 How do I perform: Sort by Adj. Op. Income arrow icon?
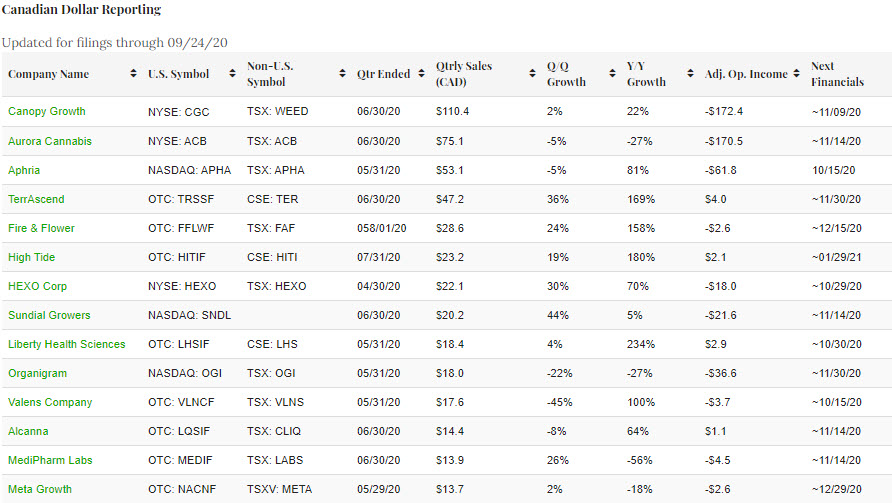pyautogui.click(x=795, y=74)
